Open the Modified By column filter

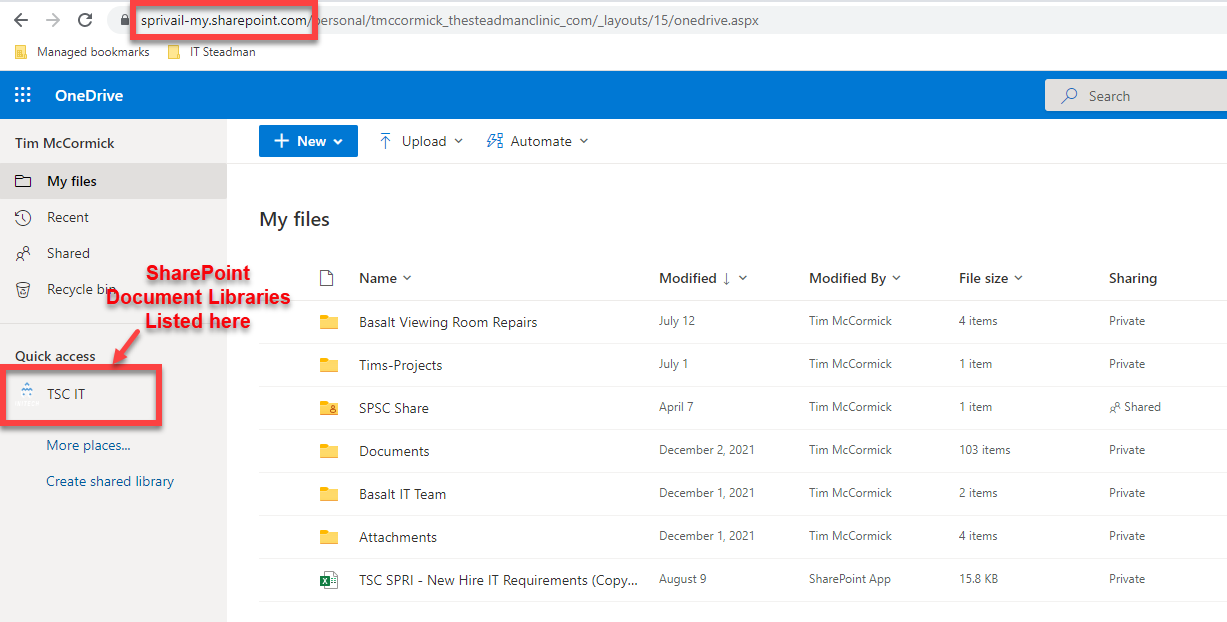(854, 278)
